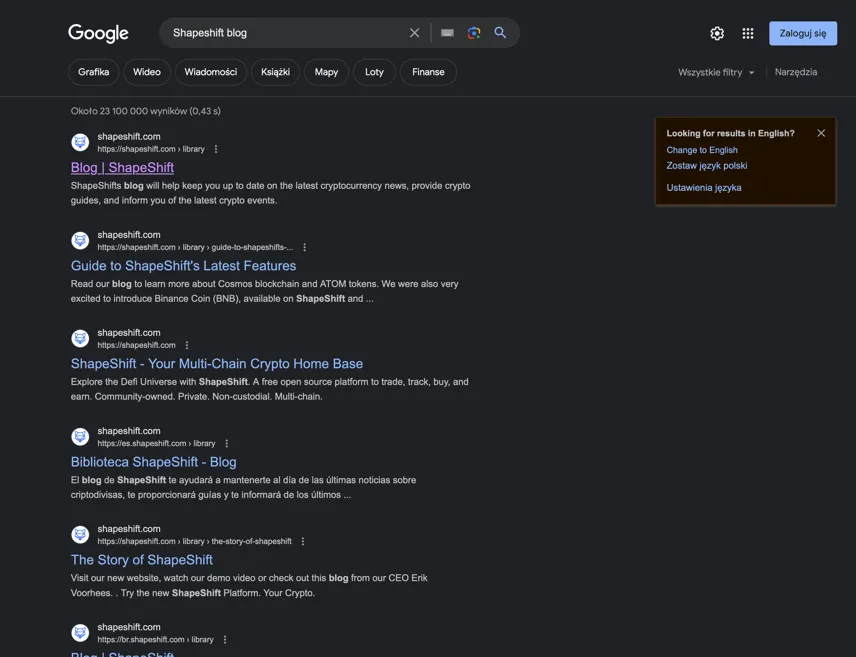Open ShapeShift - Your Multi-Chain Crypto Home Base
856x657 pixels.
(x=217, y=364)
